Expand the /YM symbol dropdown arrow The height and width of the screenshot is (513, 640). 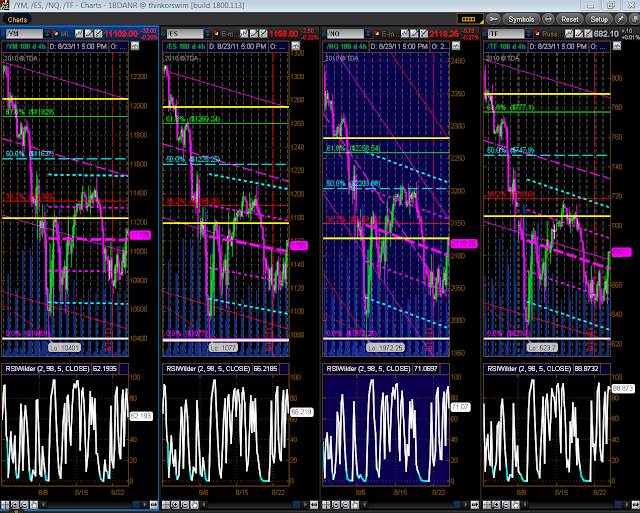[x=47, y=33]
